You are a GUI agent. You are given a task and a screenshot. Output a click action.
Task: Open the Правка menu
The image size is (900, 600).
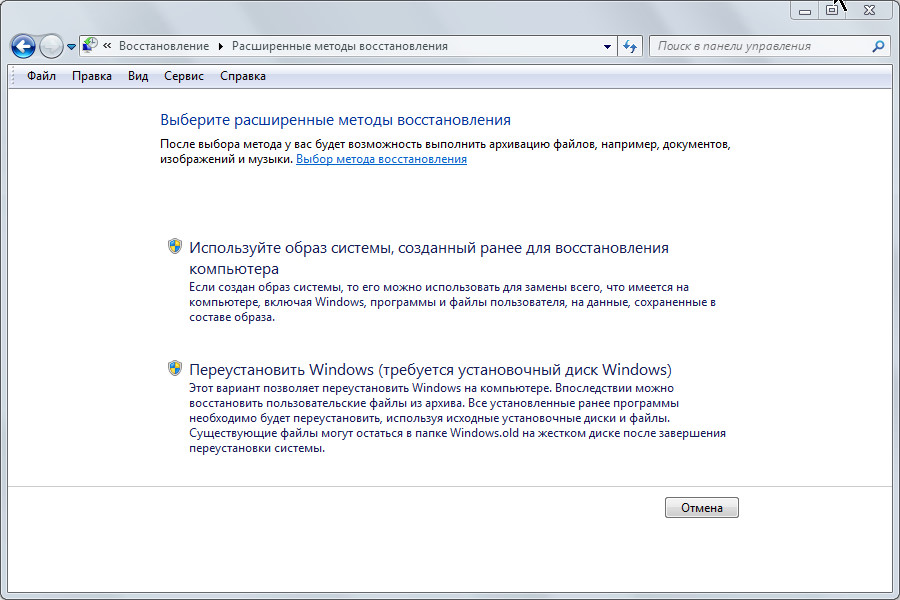click(x=92, y=76)
